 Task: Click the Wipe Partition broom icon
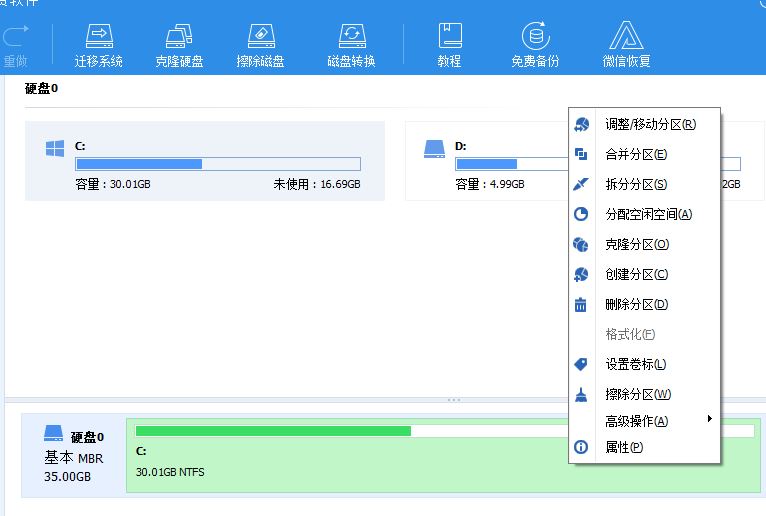click(581, 395)
